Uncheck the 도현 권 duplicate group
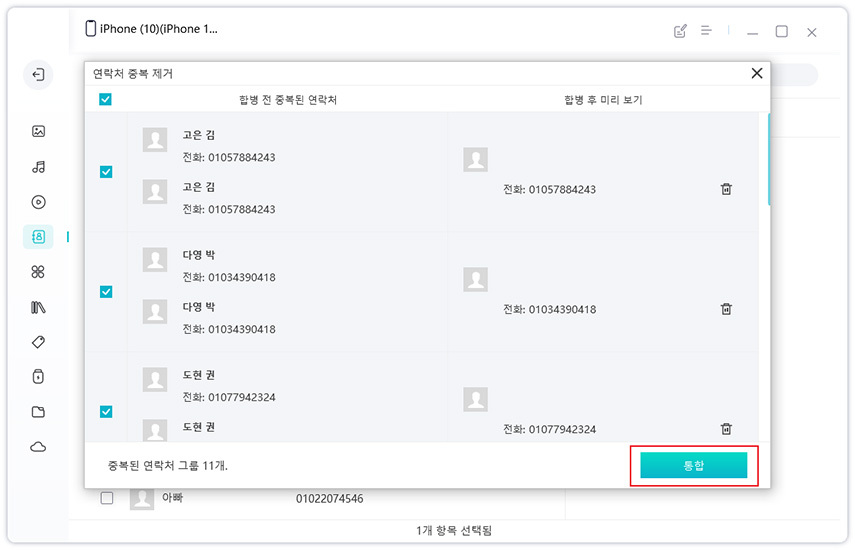This screenshot has width=855, height=550. tap(106, 412)
